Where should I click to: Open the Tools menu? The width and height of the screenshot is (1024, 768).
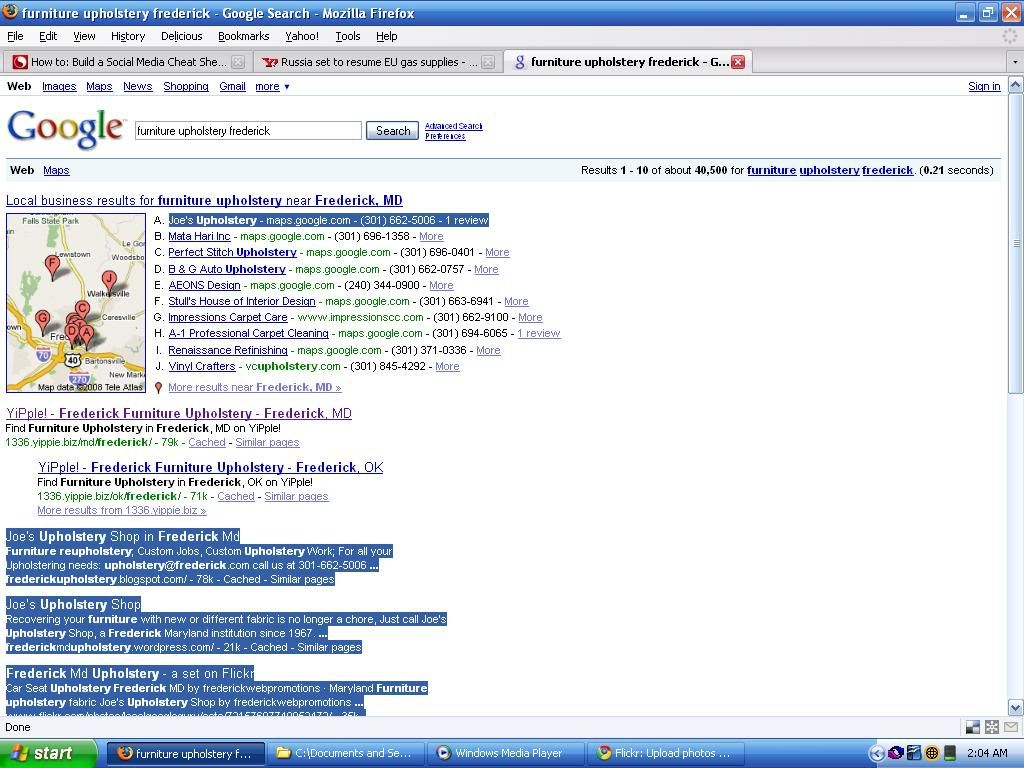pos(347,36)
